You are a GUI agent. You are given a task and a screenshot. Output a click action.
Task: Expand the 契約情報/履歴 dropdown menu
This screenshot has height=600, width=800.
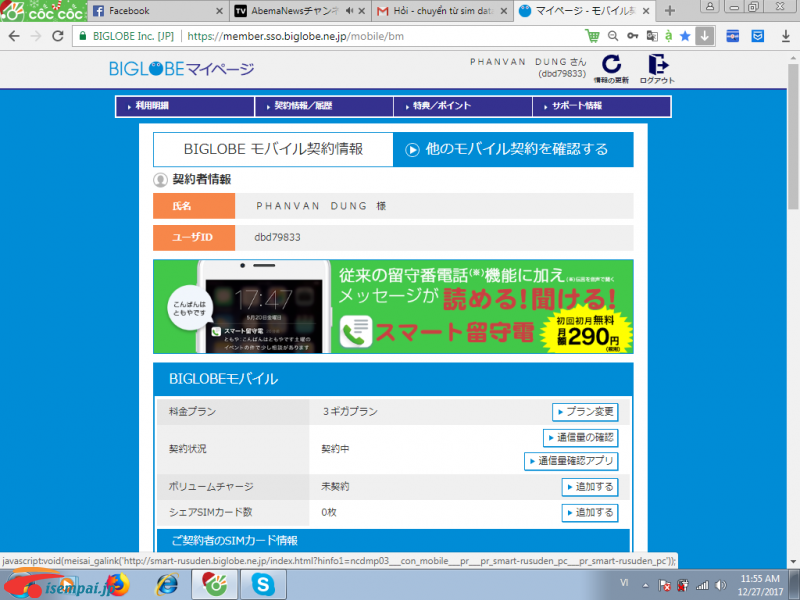(x=322, y=106)
